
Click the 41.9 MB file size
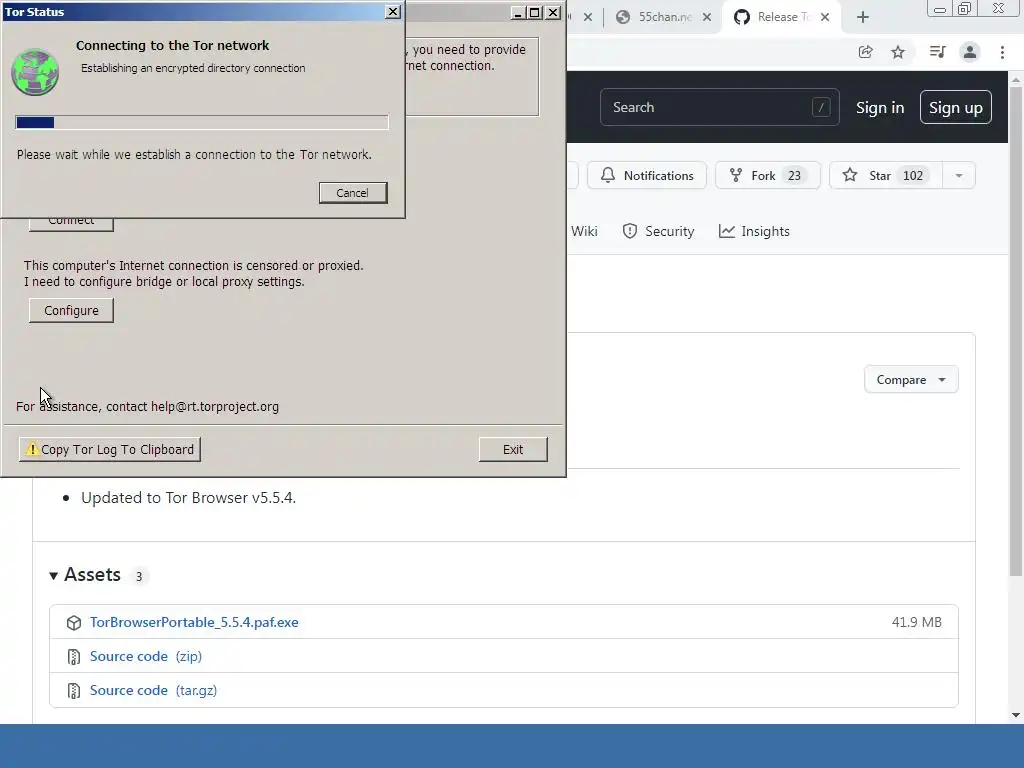pyautogui.click(x=916, y=622)
